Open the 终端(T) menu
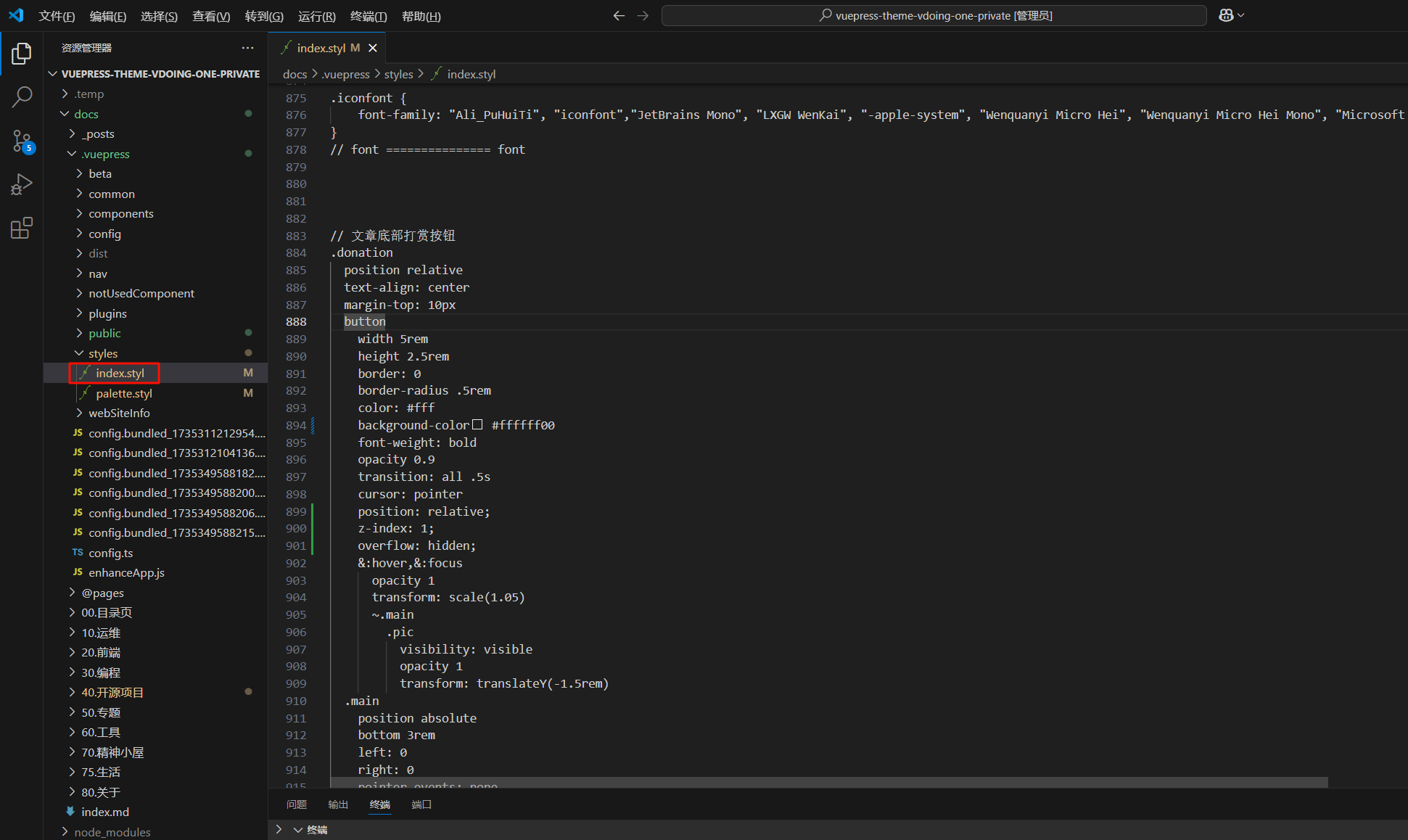The height and width of the screenshot is (840, 1408). (369, 16)
